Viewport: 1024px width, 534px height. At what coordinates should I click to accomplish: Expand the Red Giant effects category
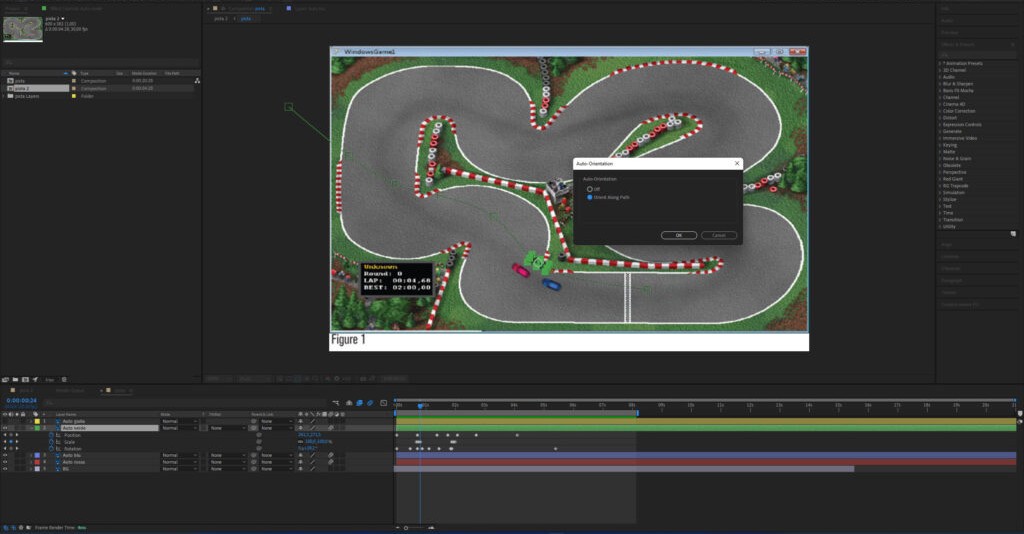[940, 179]
